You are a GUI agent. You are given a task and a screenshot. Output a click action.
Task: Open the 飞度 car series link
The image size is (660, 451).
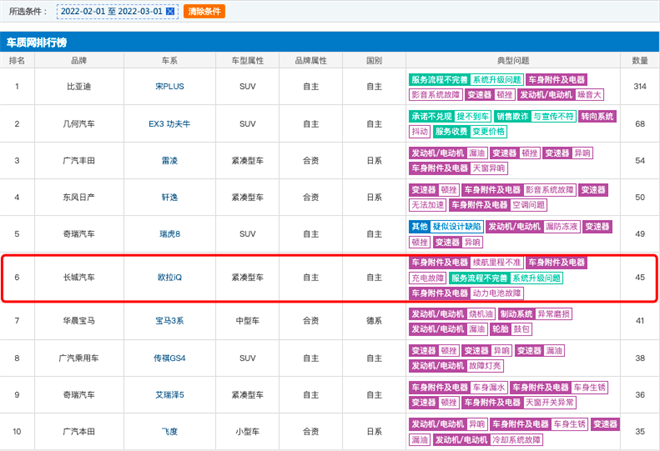point(170,431)
